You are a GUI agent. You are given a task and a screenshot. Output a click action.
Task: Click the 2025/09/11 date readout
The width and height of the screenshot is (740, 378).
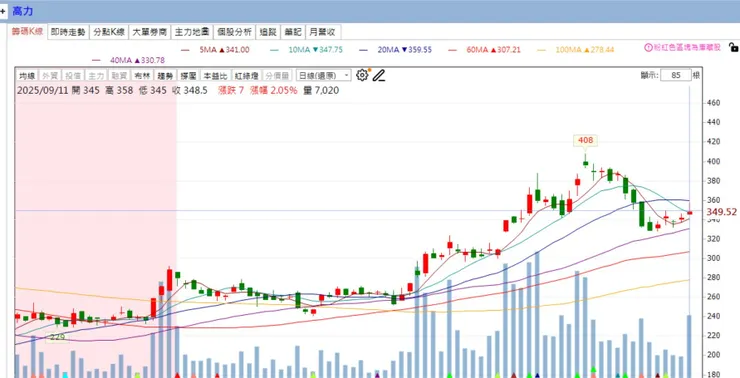pos(43,90)
